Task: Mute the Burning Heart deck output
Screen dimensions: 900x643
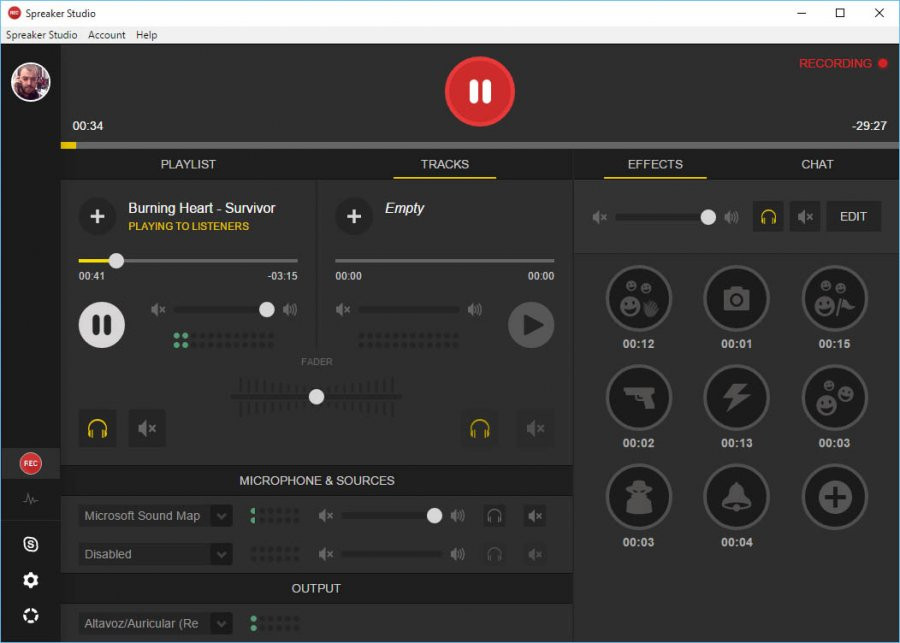Action: coord(148,428)
